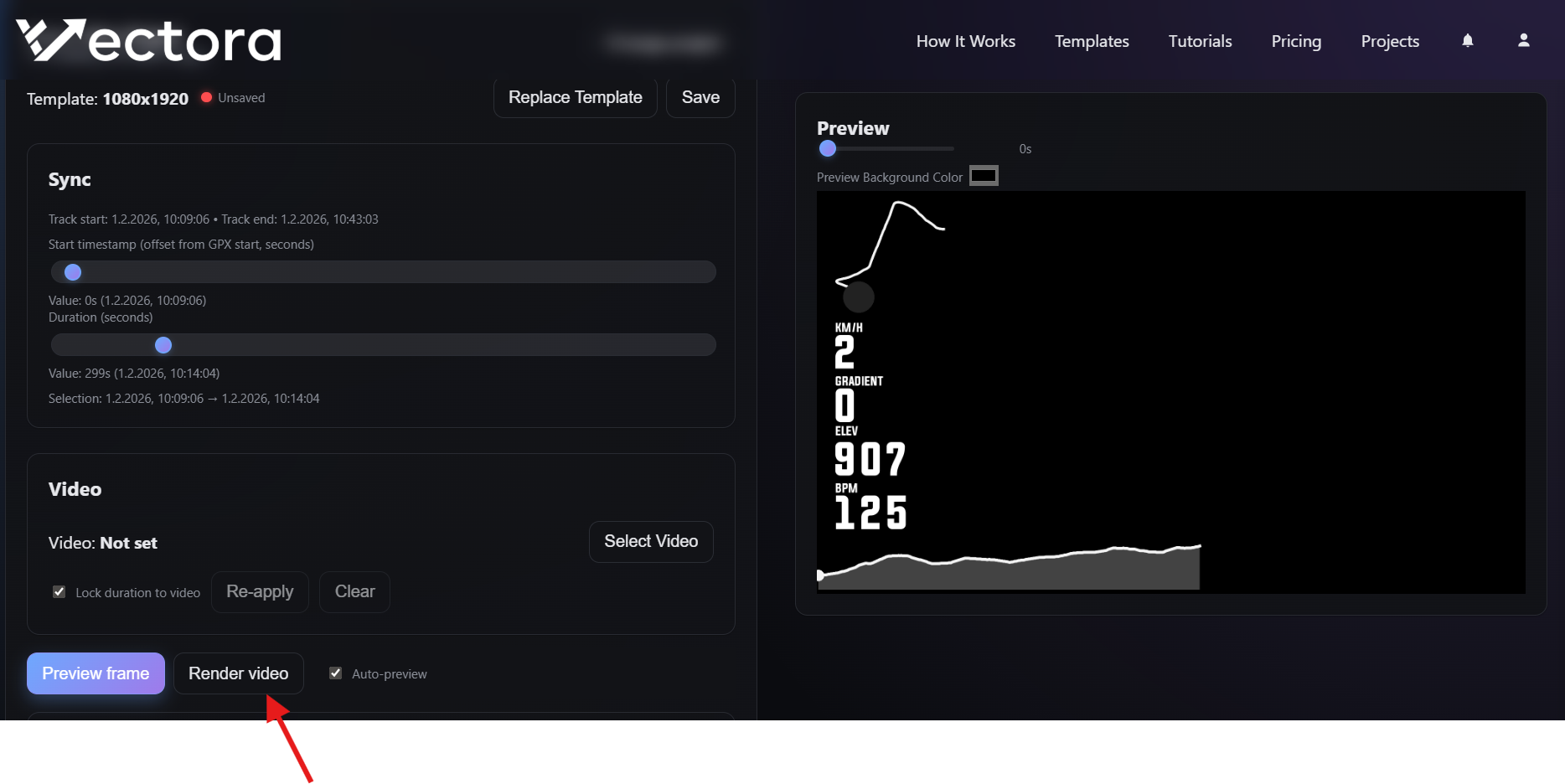Open the Preview Background Color swatch
This screenshot has width=1565, height=784.
[x=984, y=176]
